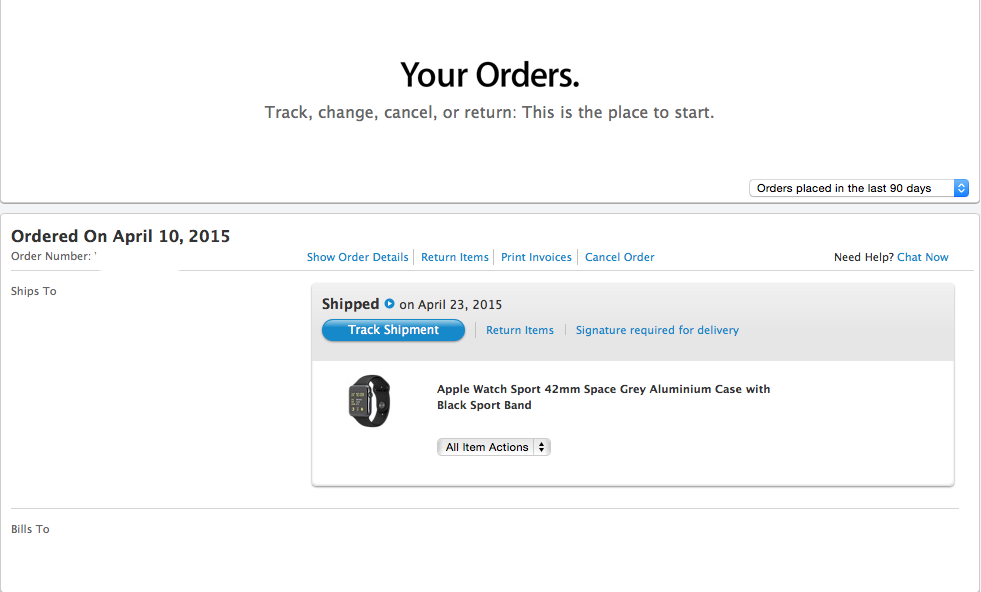Click Return Items next to Show Order Details

coord(455,257)
